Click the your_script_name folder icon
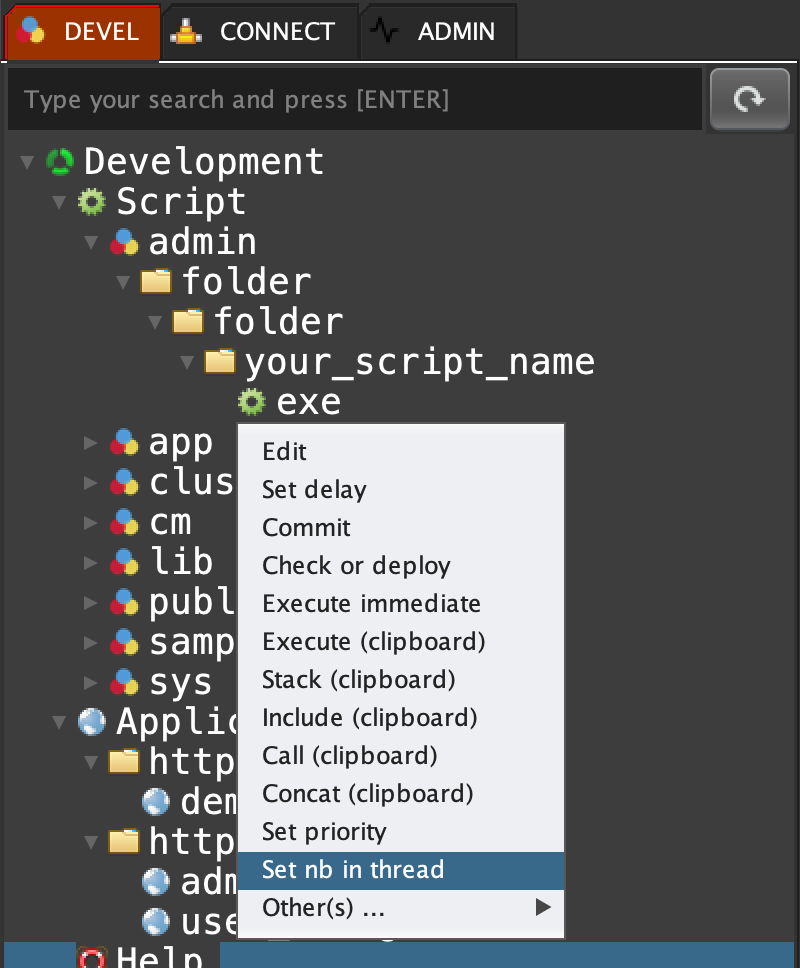Screen dimensions: 800x968 pyautogui.click(x=220, y=361)
